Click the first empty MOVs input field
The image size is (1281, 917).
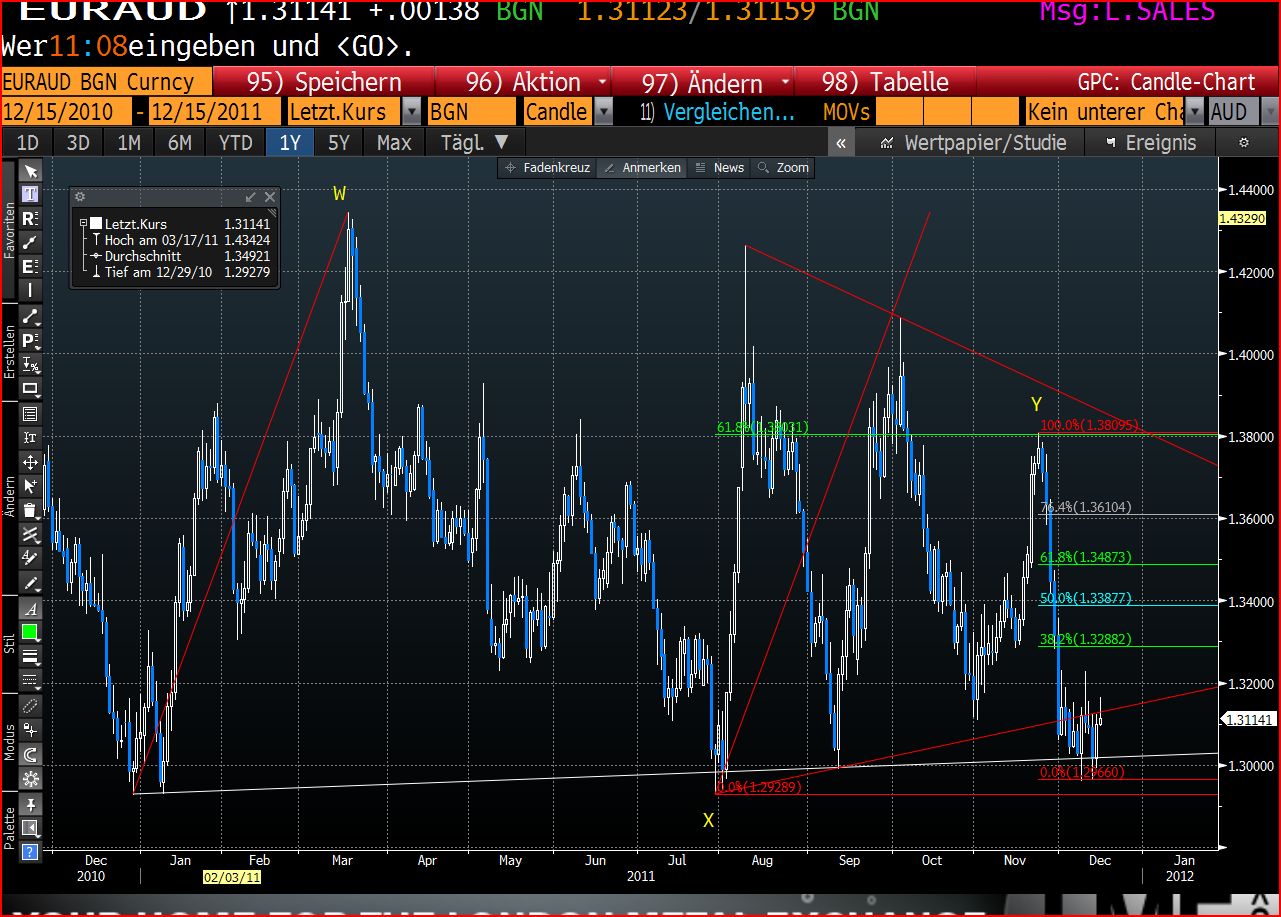click(x=899, y=111)
